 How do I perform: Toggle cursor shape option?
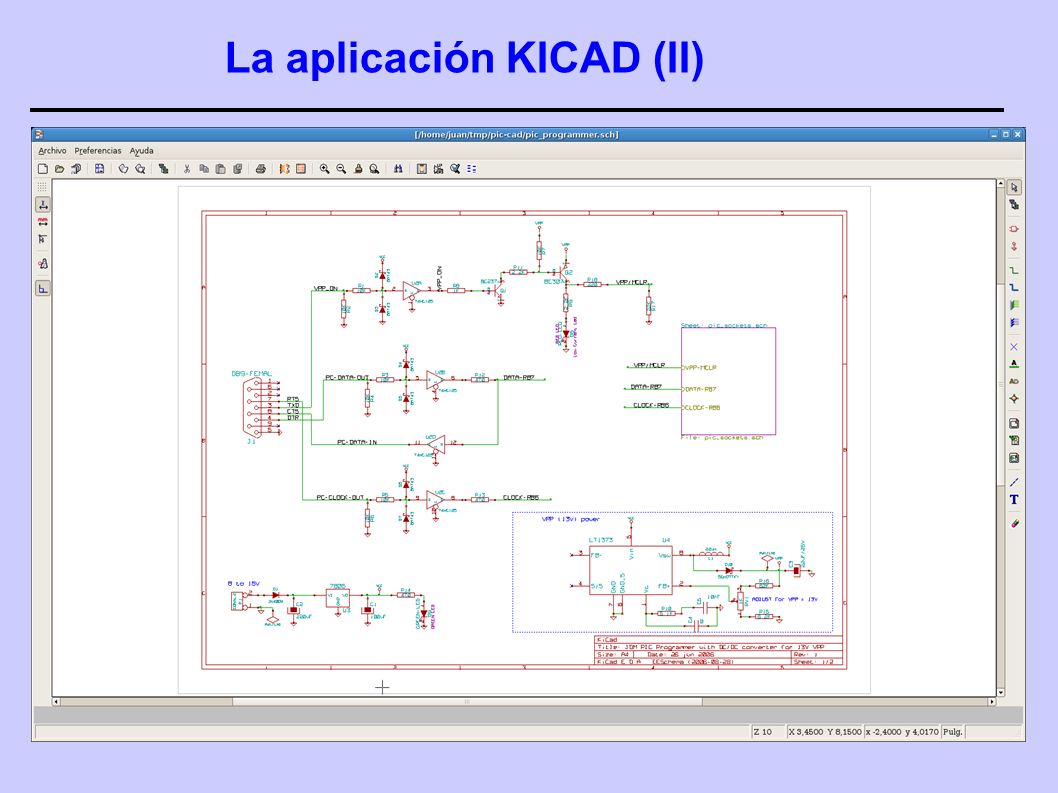click(x=43, y=239)
